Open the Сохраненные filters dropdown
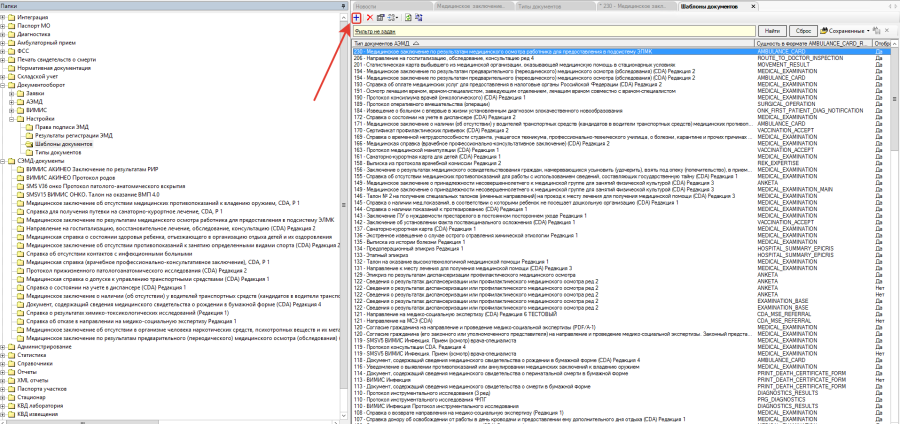 point(845,30)
